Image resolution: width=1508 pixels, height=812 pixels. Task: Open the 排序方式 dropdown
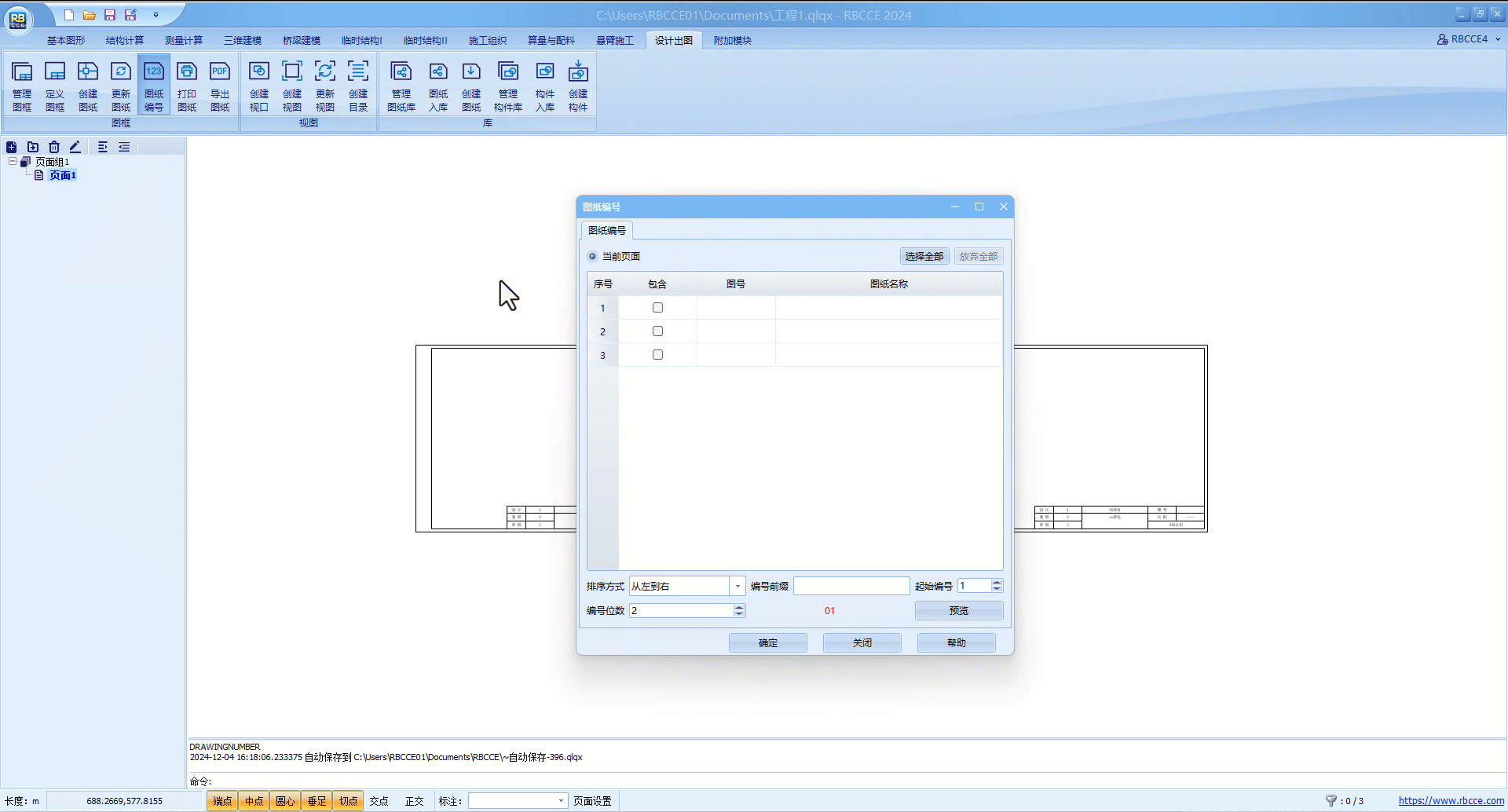tap(737, 587)
